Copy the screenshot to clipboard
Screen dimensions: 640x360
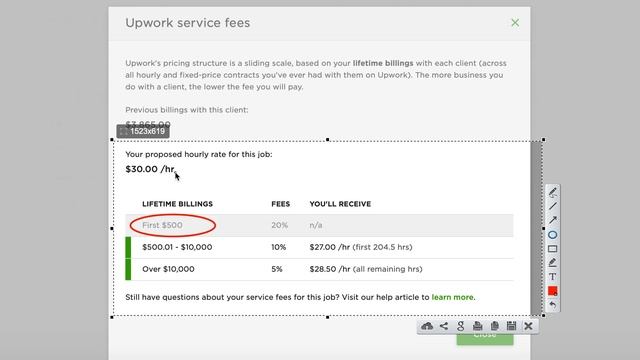495,326
